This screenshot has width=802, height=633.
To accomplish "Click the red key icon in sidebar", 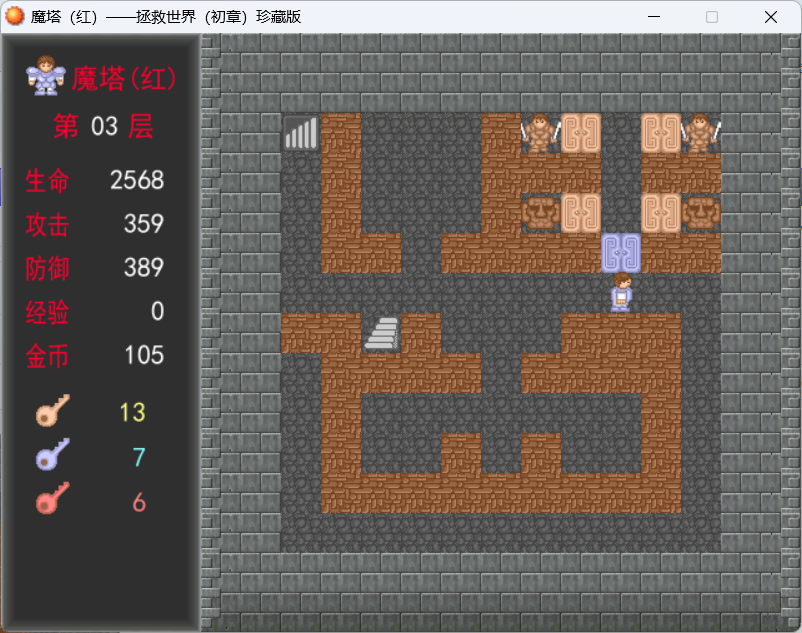I will [x=52, y=498].
